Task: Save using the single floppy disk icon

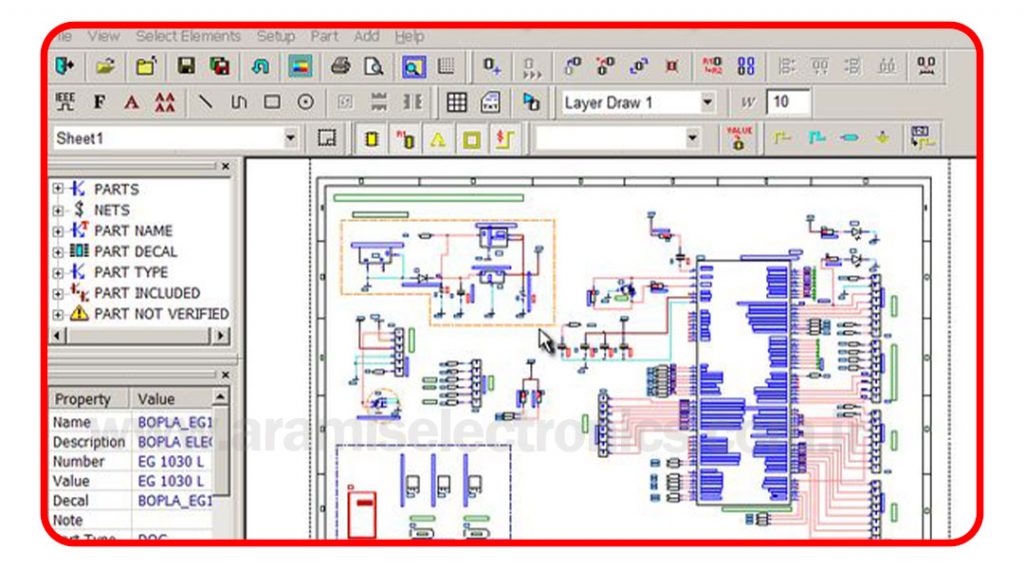Action: pyautogui.click(x=186, y=65)
